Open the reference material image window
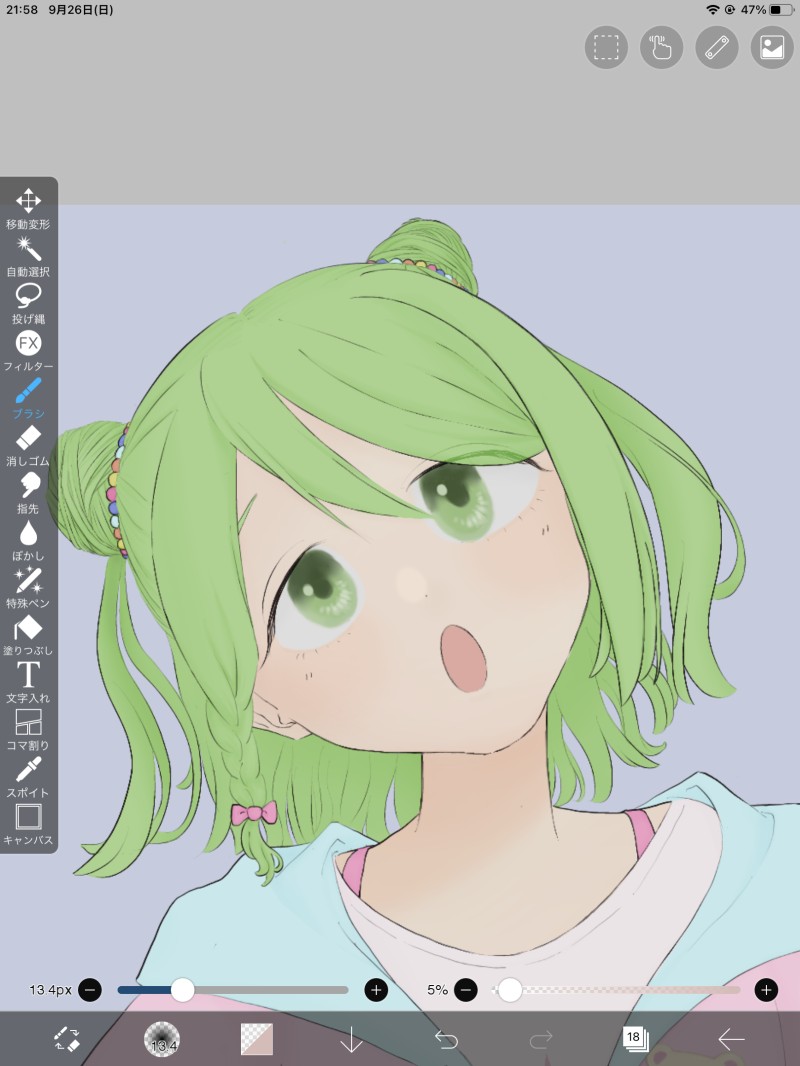 [772, 48]
